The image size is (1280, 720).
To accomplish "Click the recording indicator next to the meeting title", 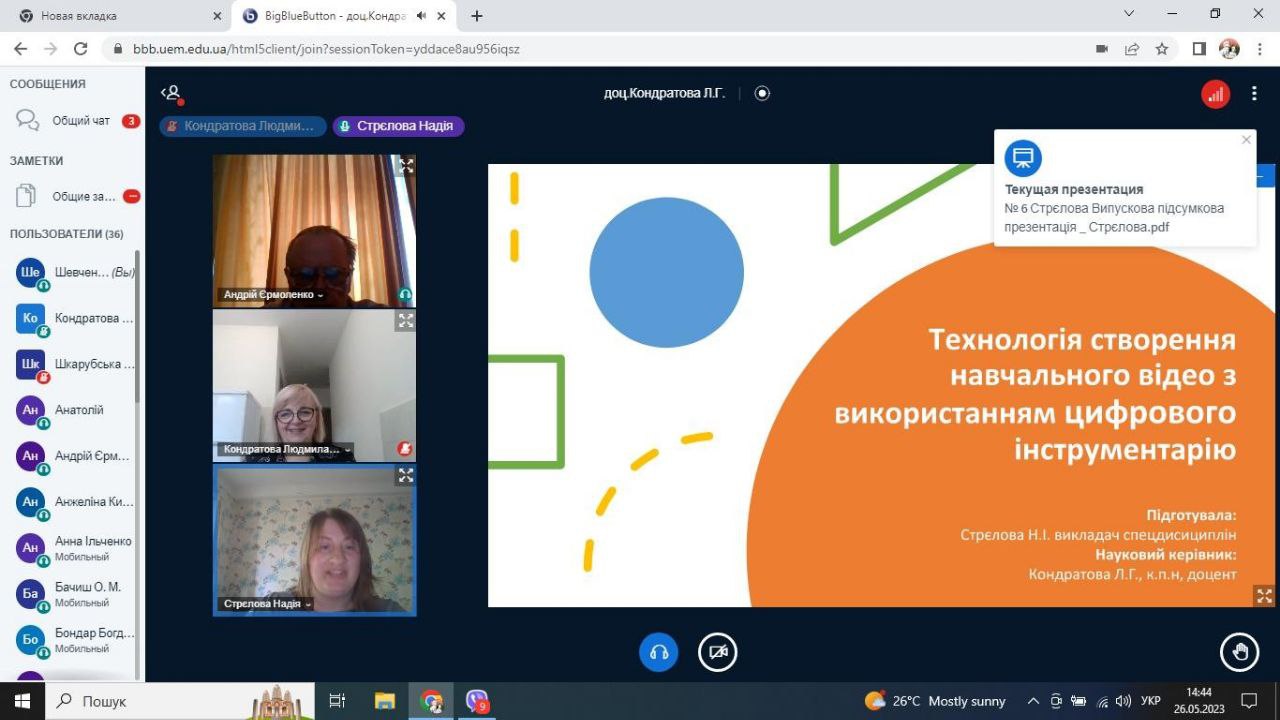I will pyautogui.click(x=763, y=93).
